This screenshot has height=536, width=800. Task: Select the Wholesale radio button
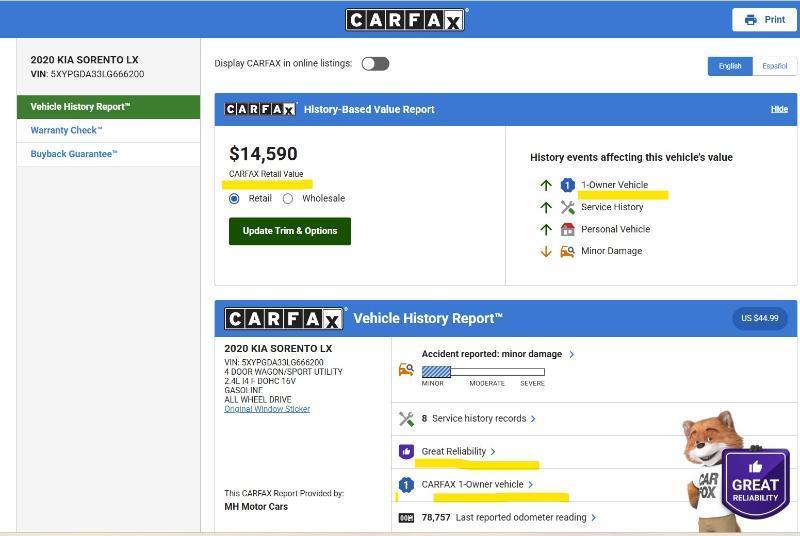[288, 199]
